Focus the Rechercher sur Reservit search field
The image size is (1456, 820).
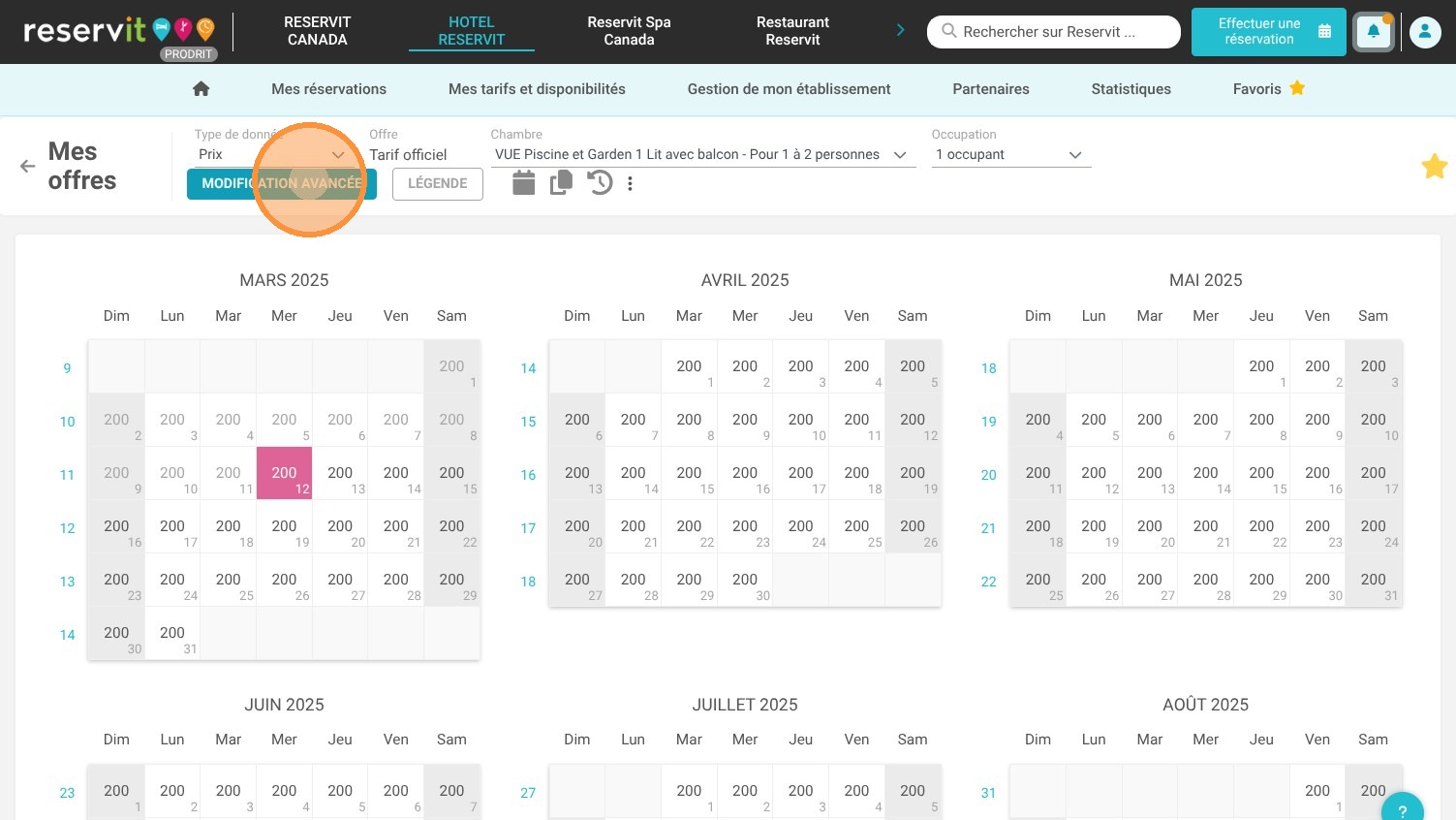pos(1053,32)
